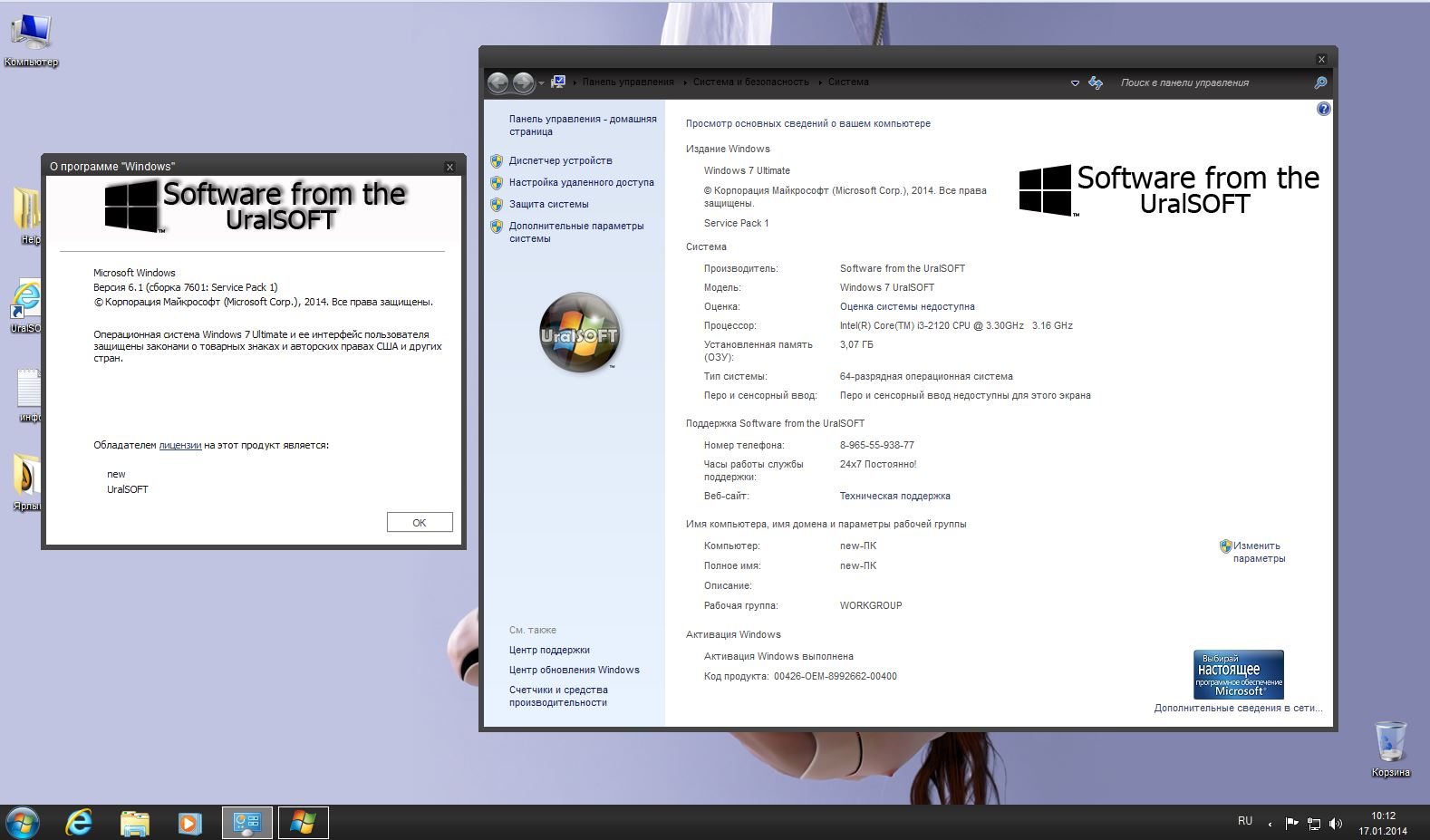Open Windows Explorer folder icon on taskbar
The height and width of the screenshot is (840, 1430).
[135, 823]
